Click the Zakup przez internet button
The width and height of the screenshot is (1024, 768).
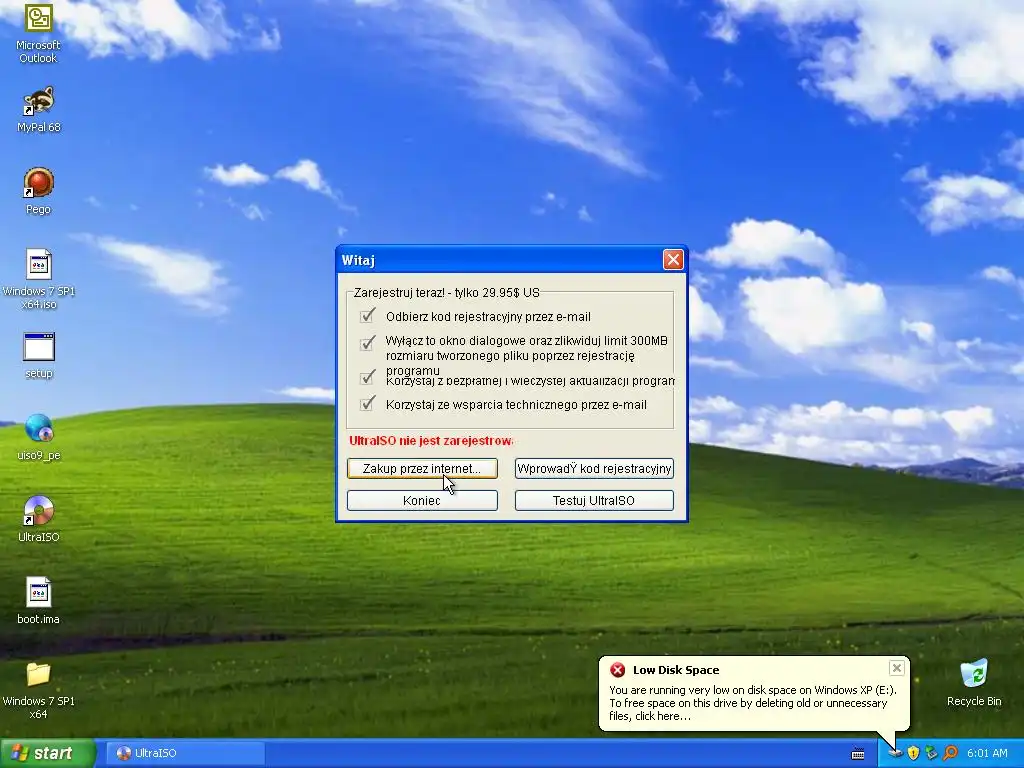[422, 468]
